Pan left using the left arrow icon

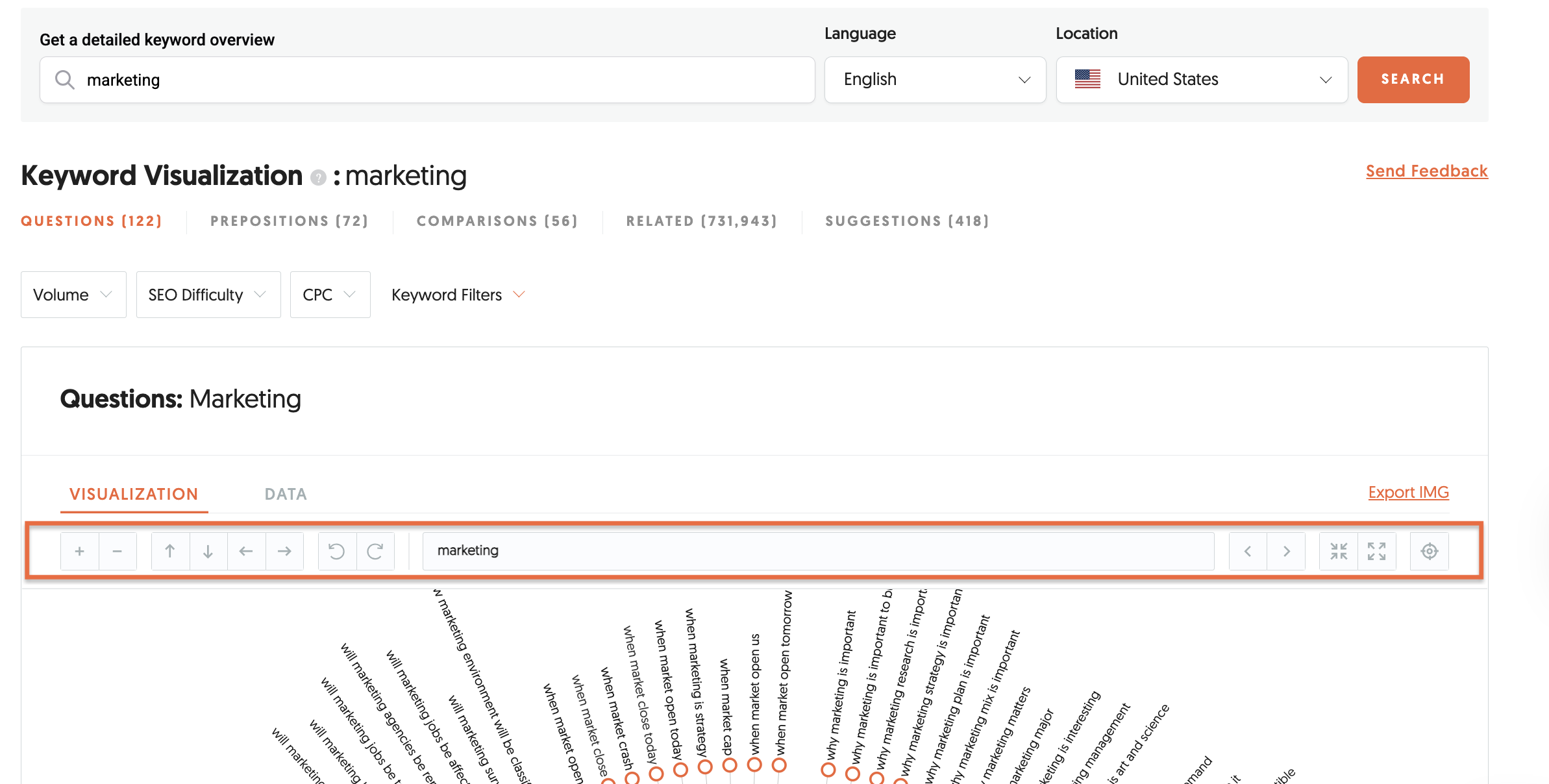coord(246,550)
